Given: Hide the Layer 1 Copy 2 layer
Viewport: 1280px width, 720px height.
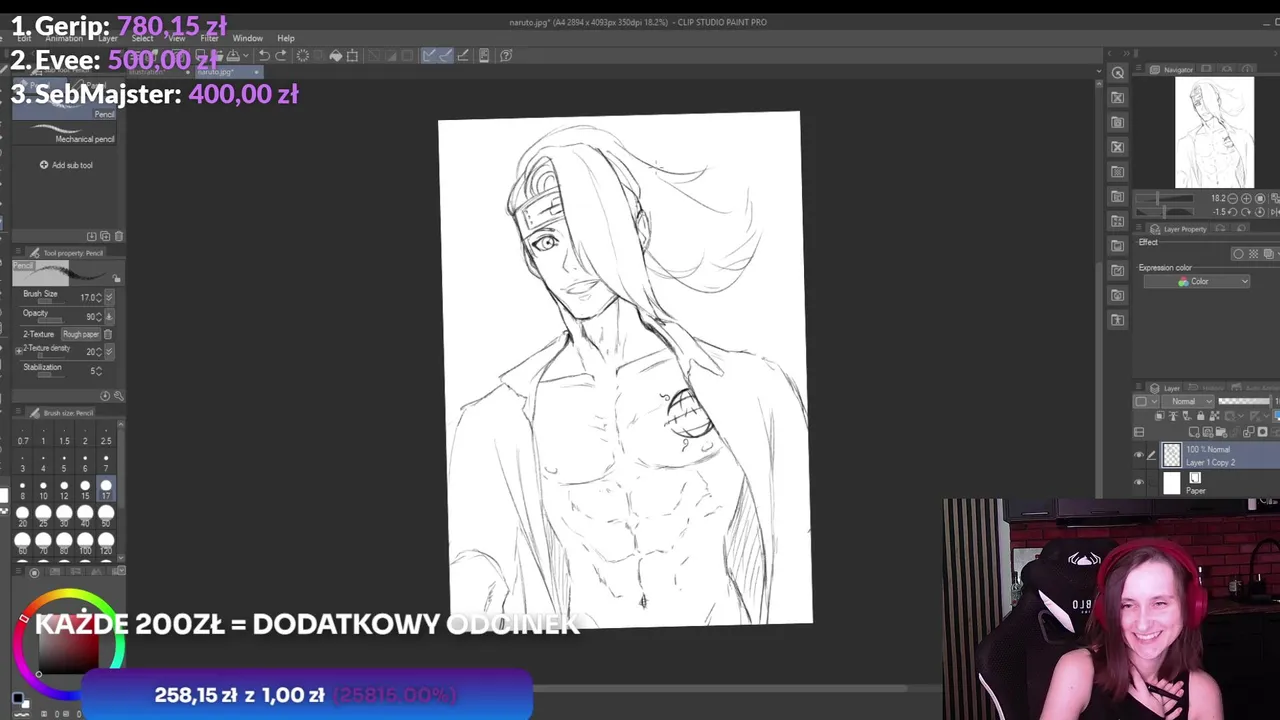Looking at the screenshot, I should coord(1139,456).
